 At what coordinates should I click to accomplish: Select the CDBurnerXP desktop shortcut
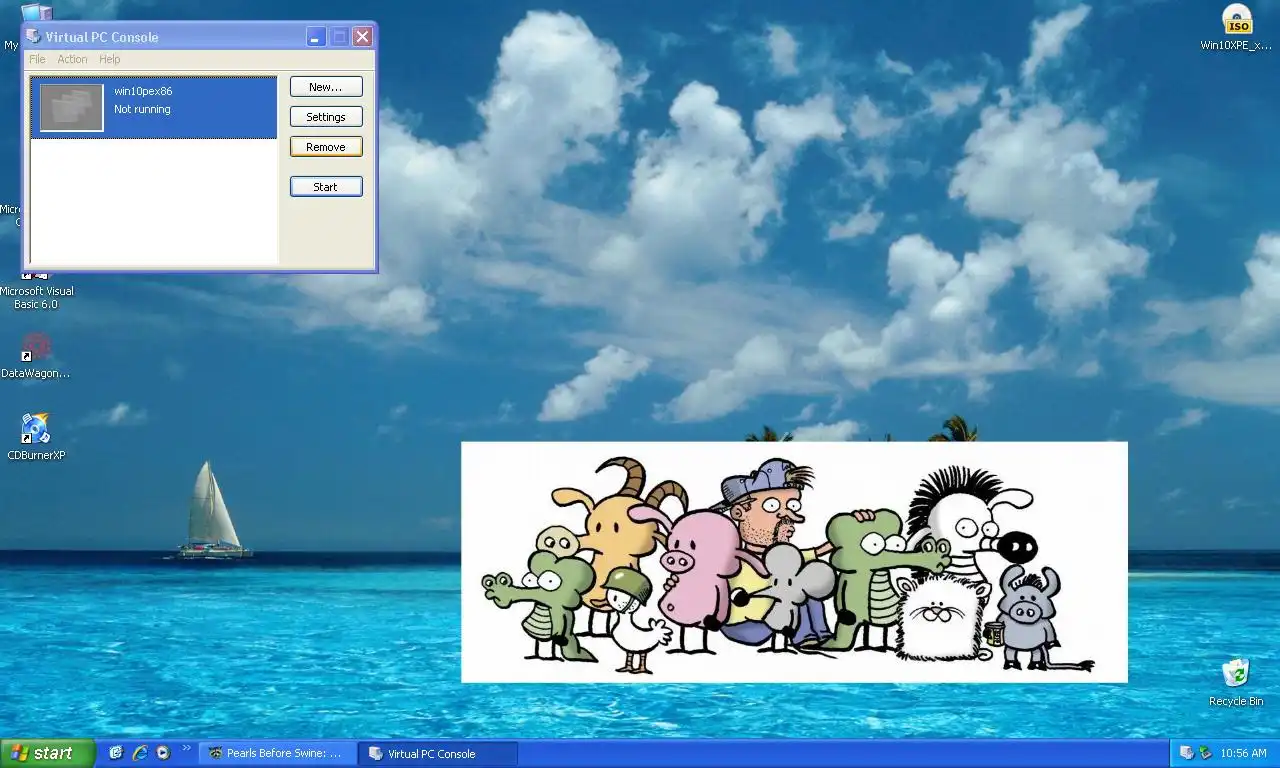click(36, 438)
